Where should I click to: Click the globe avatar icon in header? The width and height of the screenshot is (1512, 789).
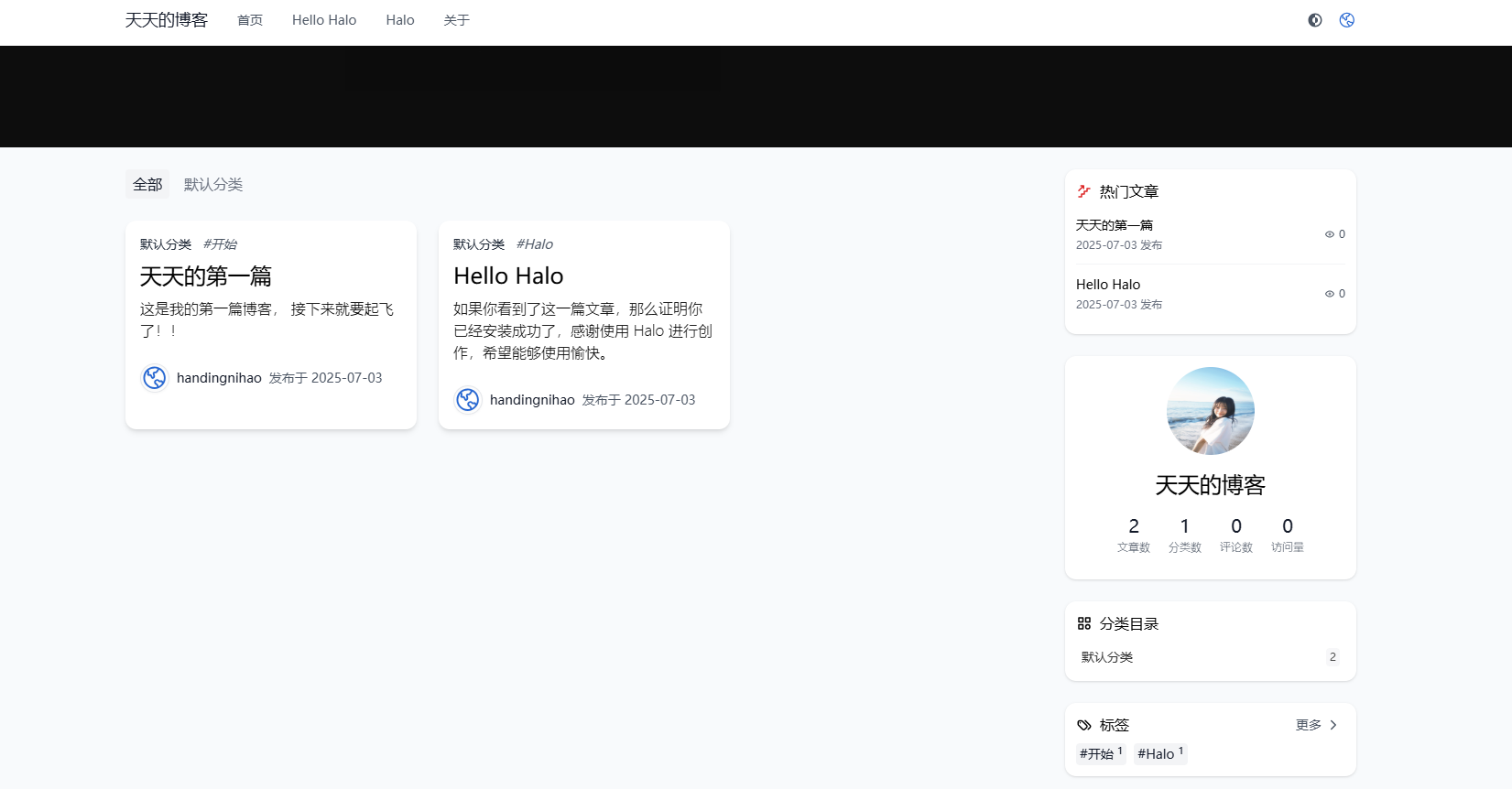point(1347,20)
